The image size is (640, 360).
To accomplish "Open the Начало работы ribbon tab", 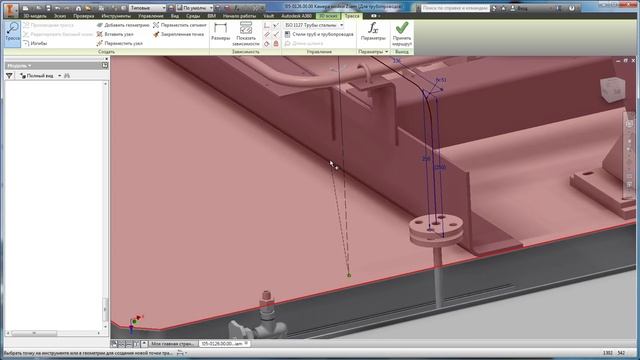I will coord(239,16).
